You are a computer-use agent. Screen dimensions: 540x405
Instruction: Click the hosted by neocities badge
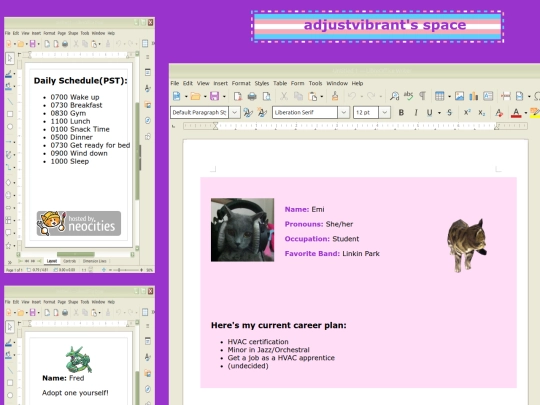79,224
